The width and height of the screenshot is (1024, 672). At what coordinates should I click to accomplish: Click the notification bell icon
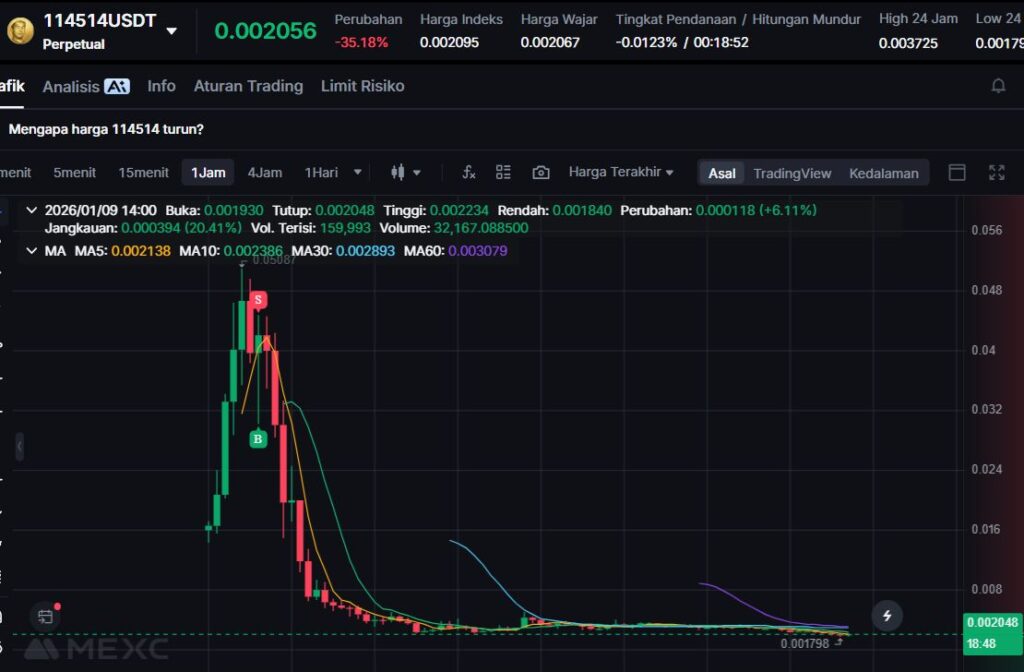pos(998,86)
